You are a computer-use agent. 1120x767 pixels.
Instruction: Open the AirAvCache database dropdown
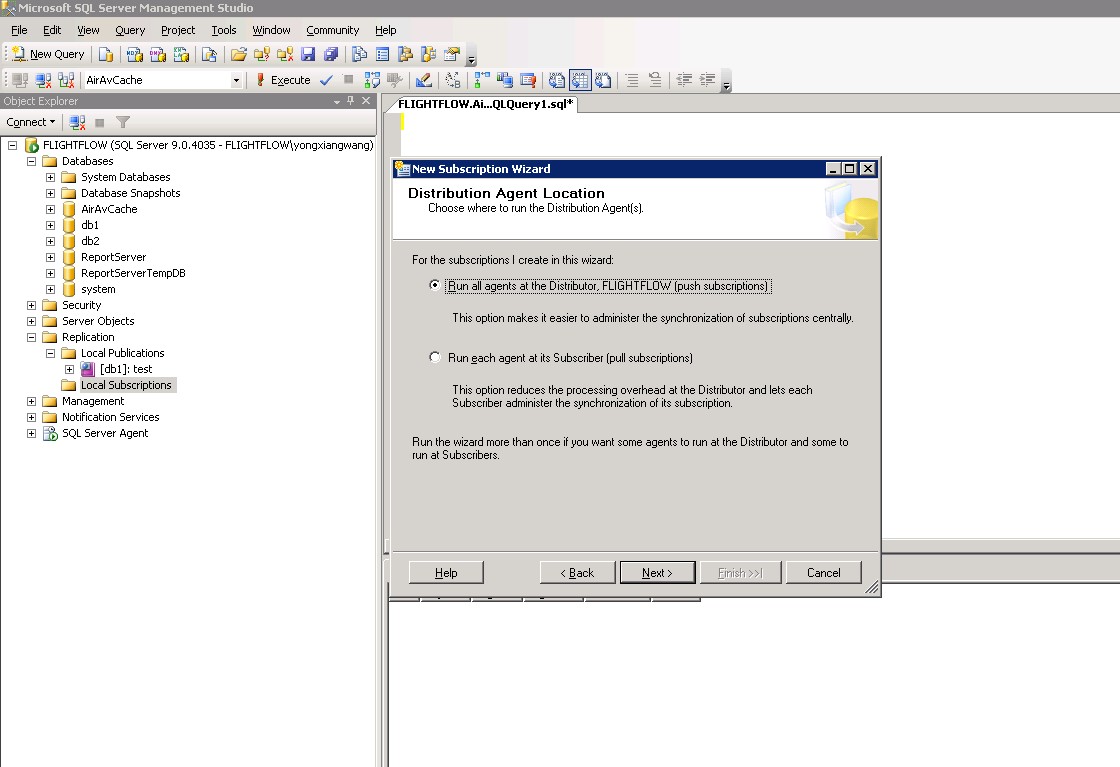(x=236, y=80)
